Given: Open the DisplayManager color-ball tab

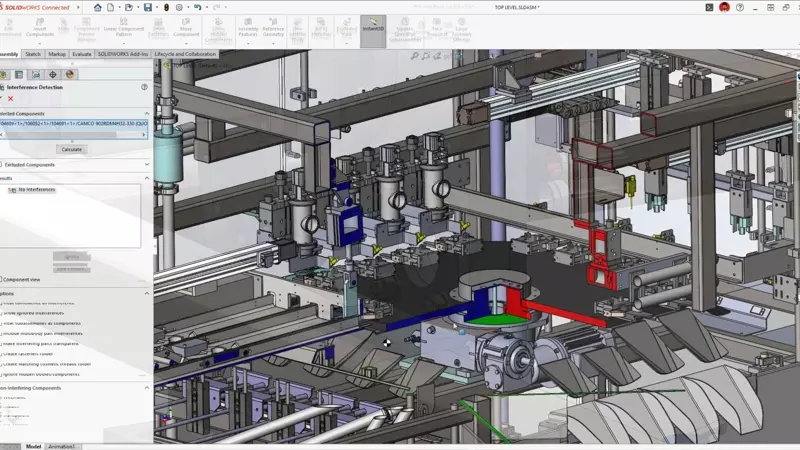Looking at the screenshot, I should [69, 74].
